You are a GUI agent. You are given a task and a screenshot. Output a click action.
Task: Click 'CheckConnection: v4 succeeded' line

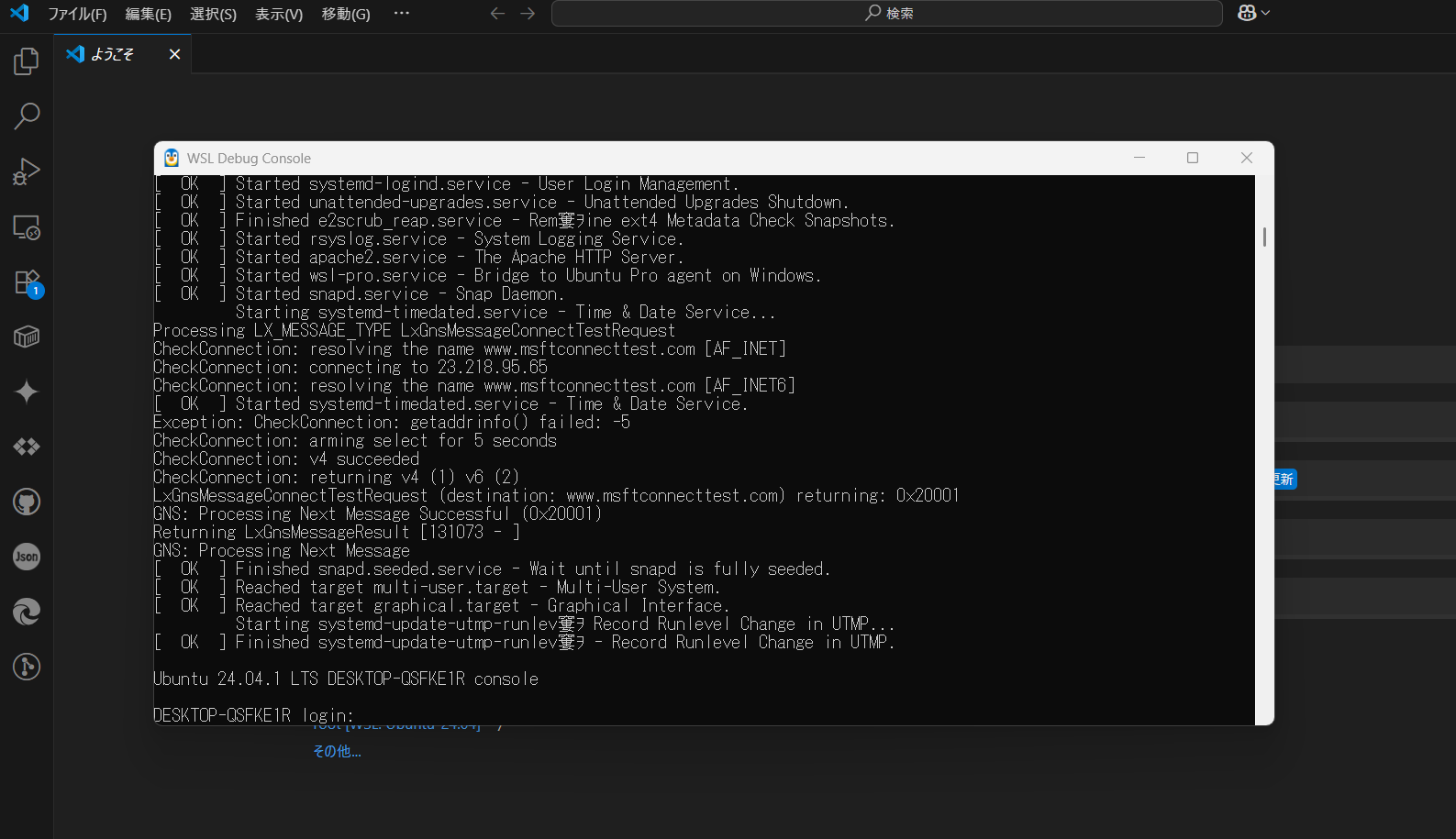pos(286,458)
